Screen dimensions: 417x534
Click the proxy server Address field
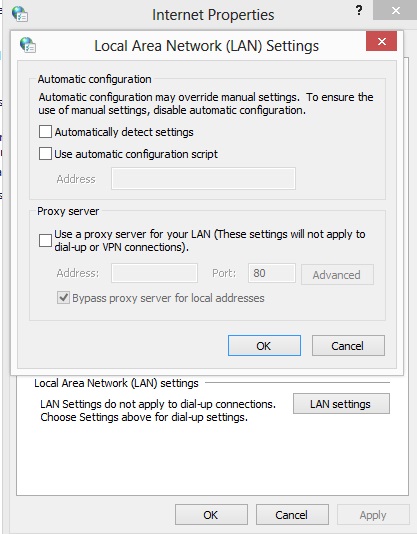click(x=154, y=273)
